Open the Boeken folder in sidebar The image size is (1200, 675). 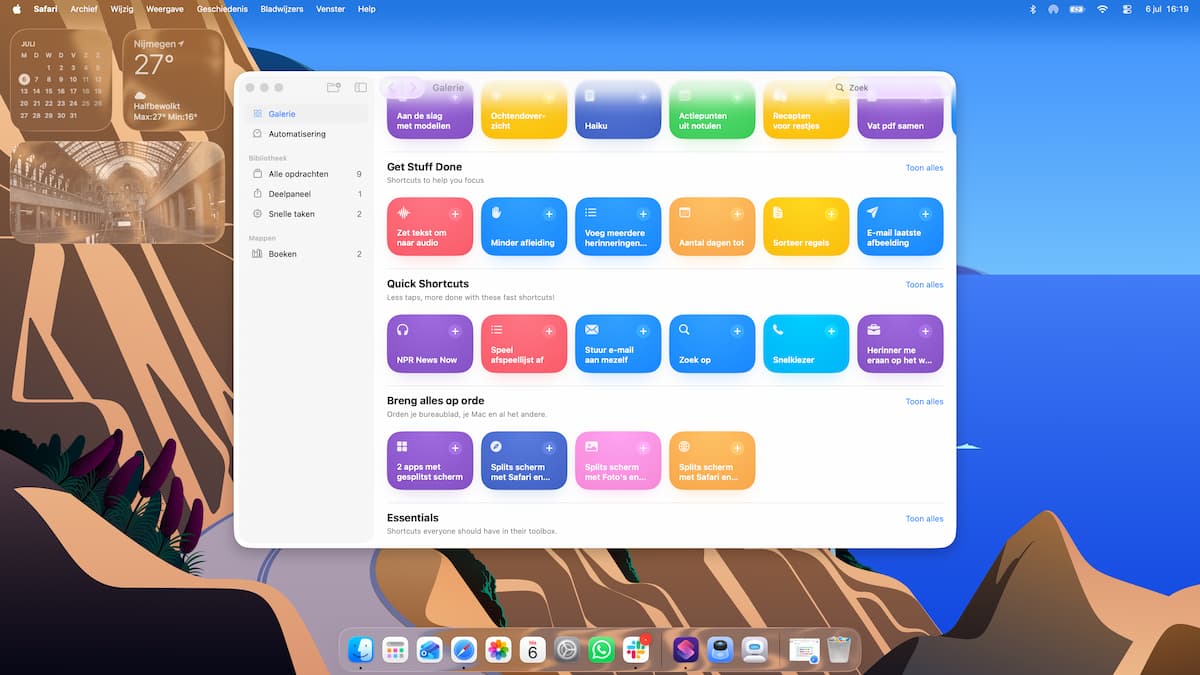(306, 254)
